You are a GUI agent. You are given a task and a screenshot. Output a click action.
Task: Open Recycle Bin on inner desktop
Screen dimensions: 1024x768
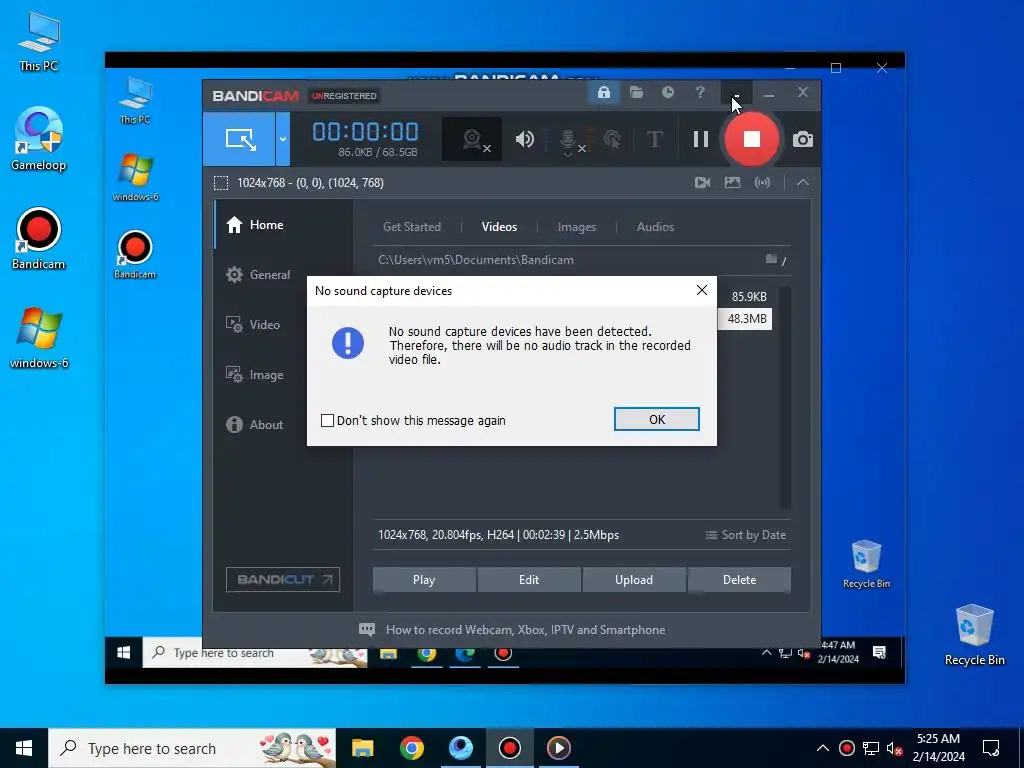pyautogui.click(x=866, y=564)
